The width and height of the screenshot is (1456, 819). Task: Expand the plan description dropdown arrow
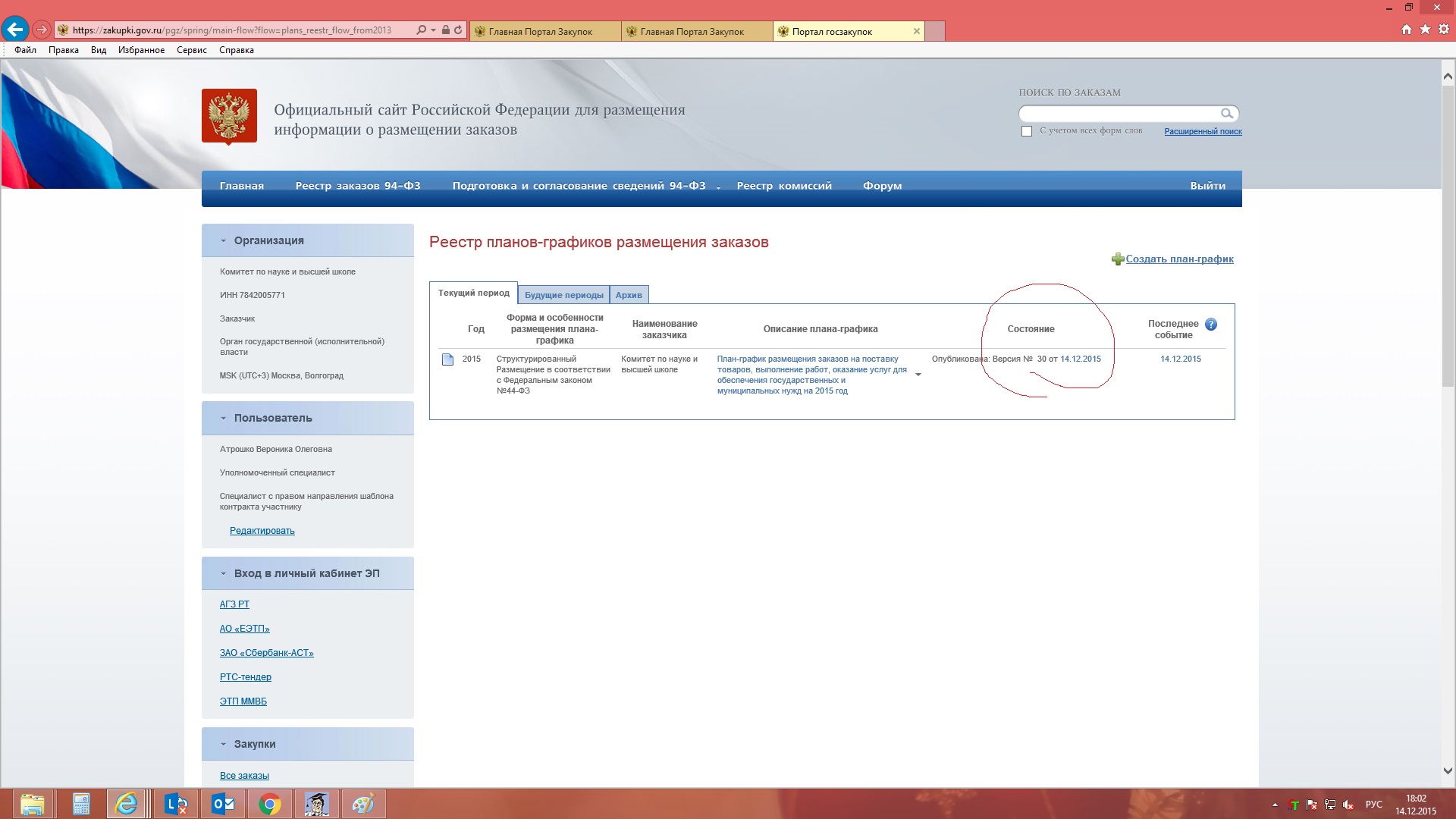pyautogui.click(x=918, y=375)
